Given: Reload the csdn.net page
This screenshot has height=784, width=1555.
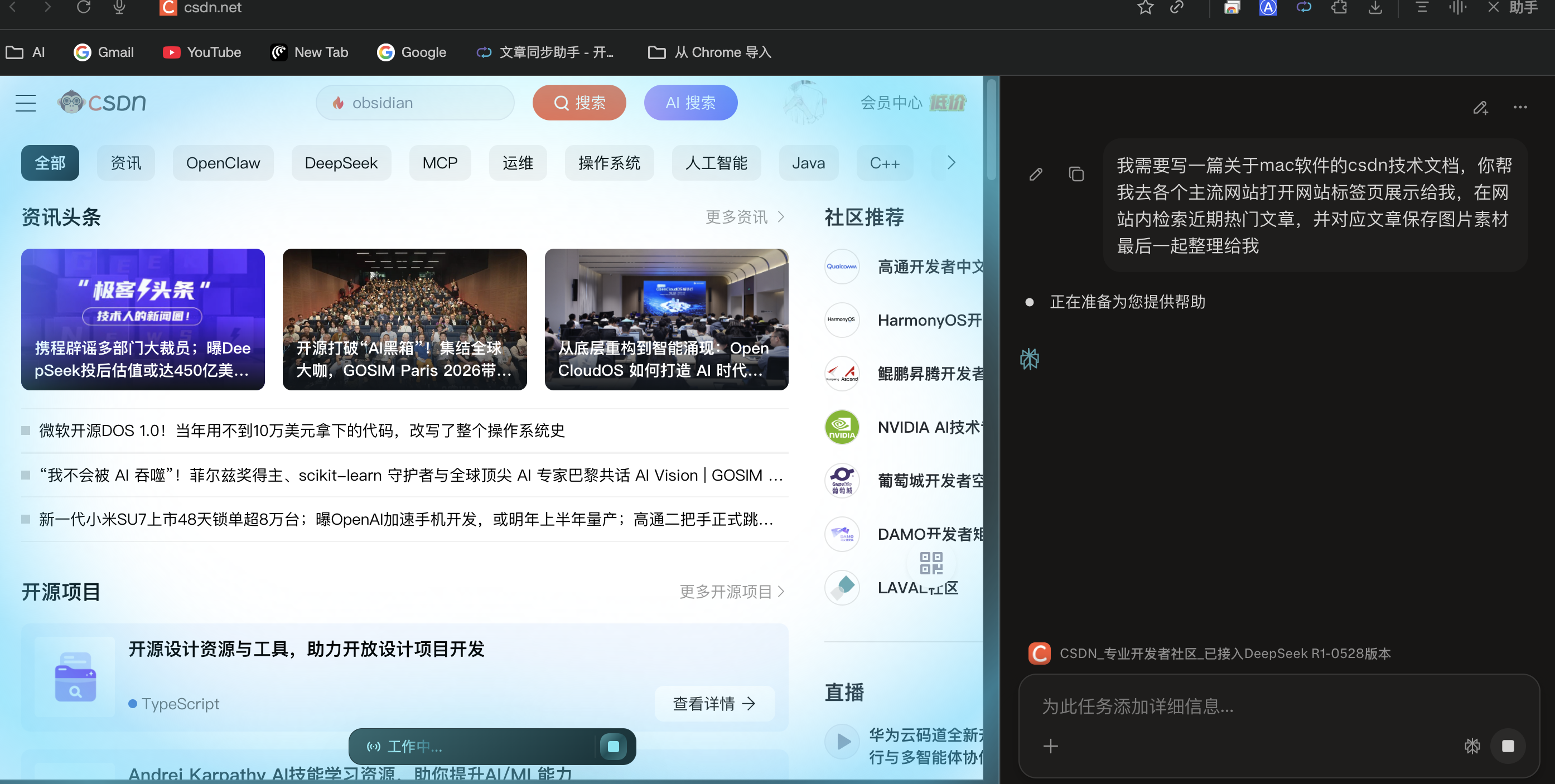Looking at the screenshot, I should tap(83, 7).
